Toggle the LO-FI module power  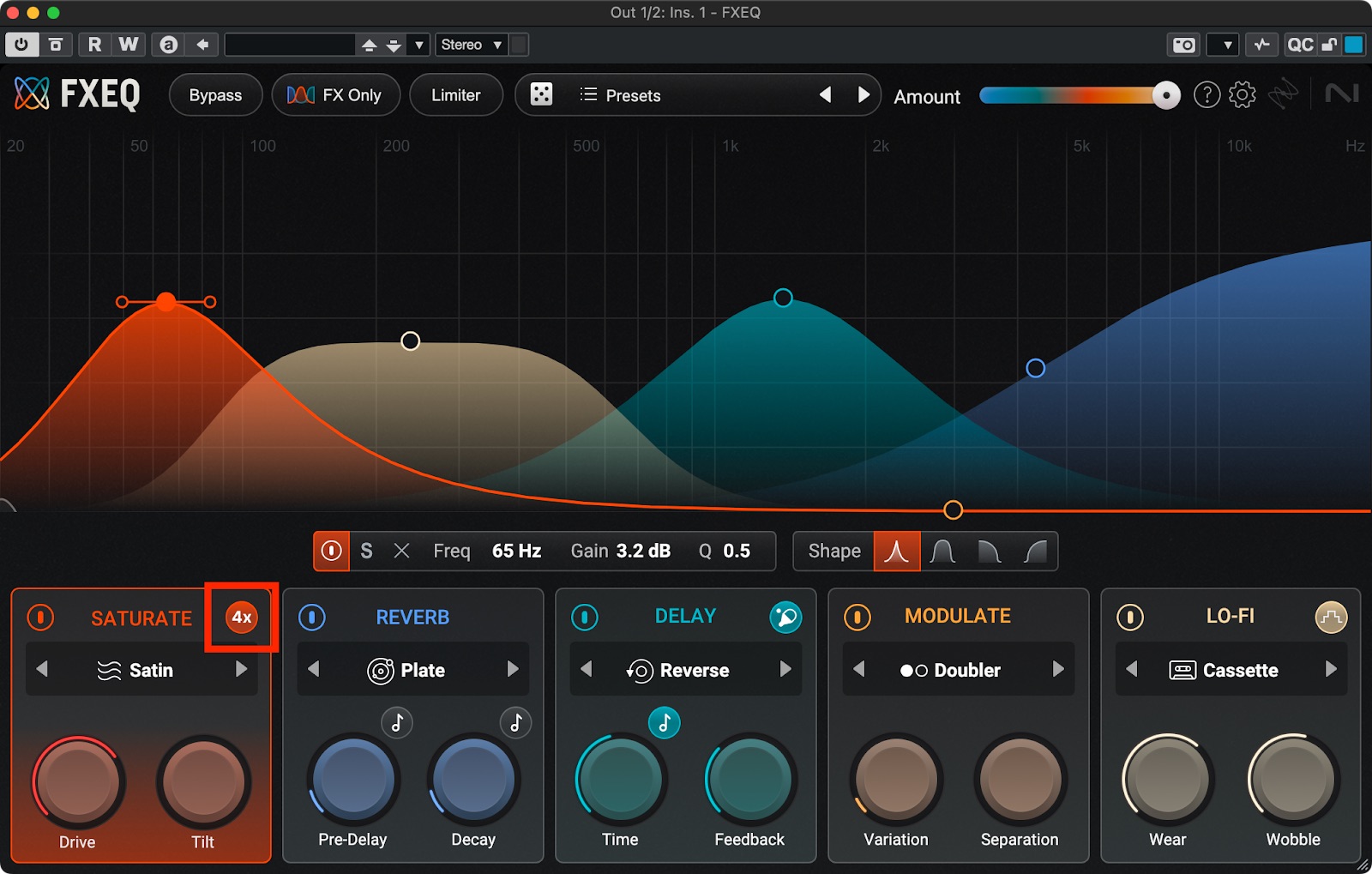click(x=1130, y=617)
